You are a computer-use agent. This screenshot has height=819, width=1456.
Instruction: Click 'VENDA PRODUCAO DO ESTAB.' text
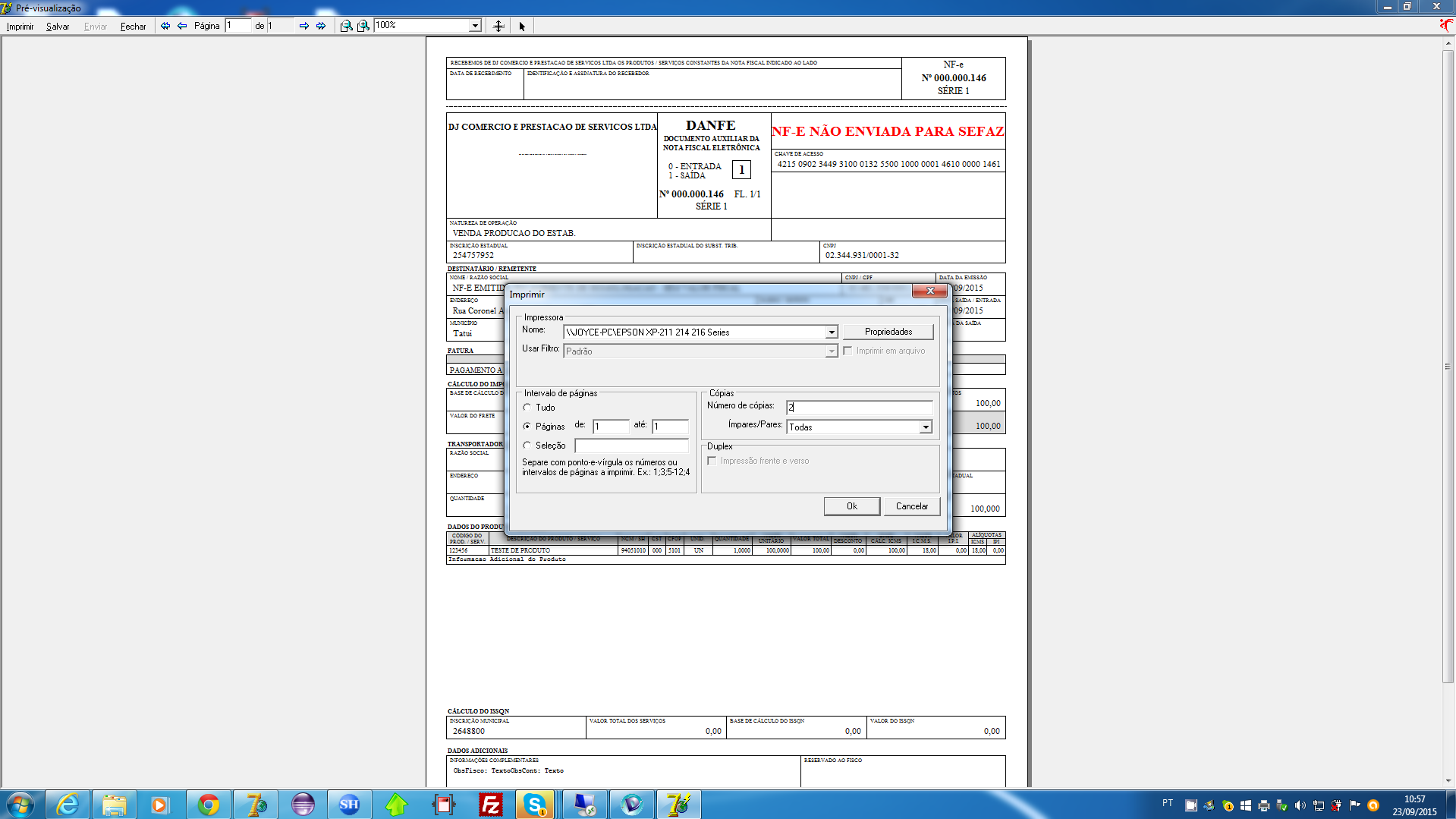pos(514,233)
